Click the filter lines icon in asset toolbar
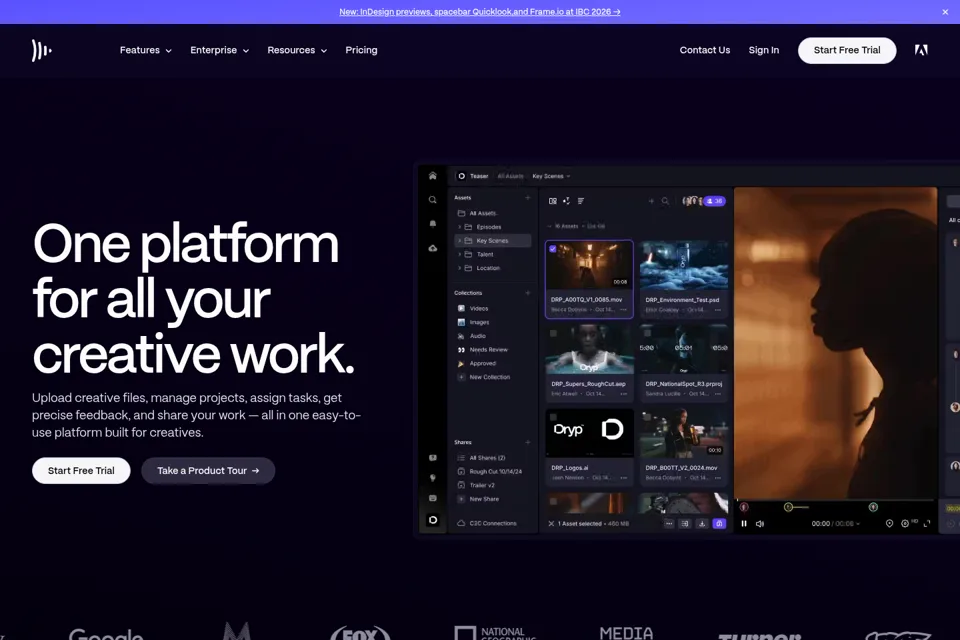This screenshot has height=640, width=960. (581, 201)
